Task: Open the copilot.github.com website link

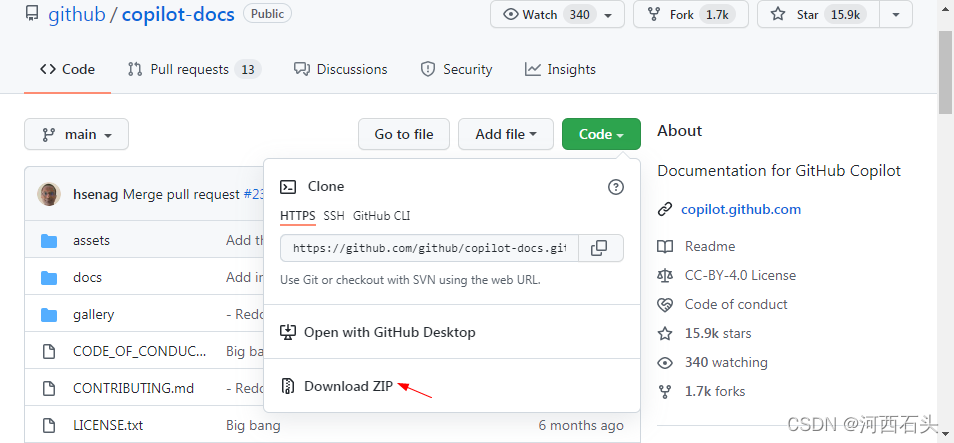Action: pos(740,209)
